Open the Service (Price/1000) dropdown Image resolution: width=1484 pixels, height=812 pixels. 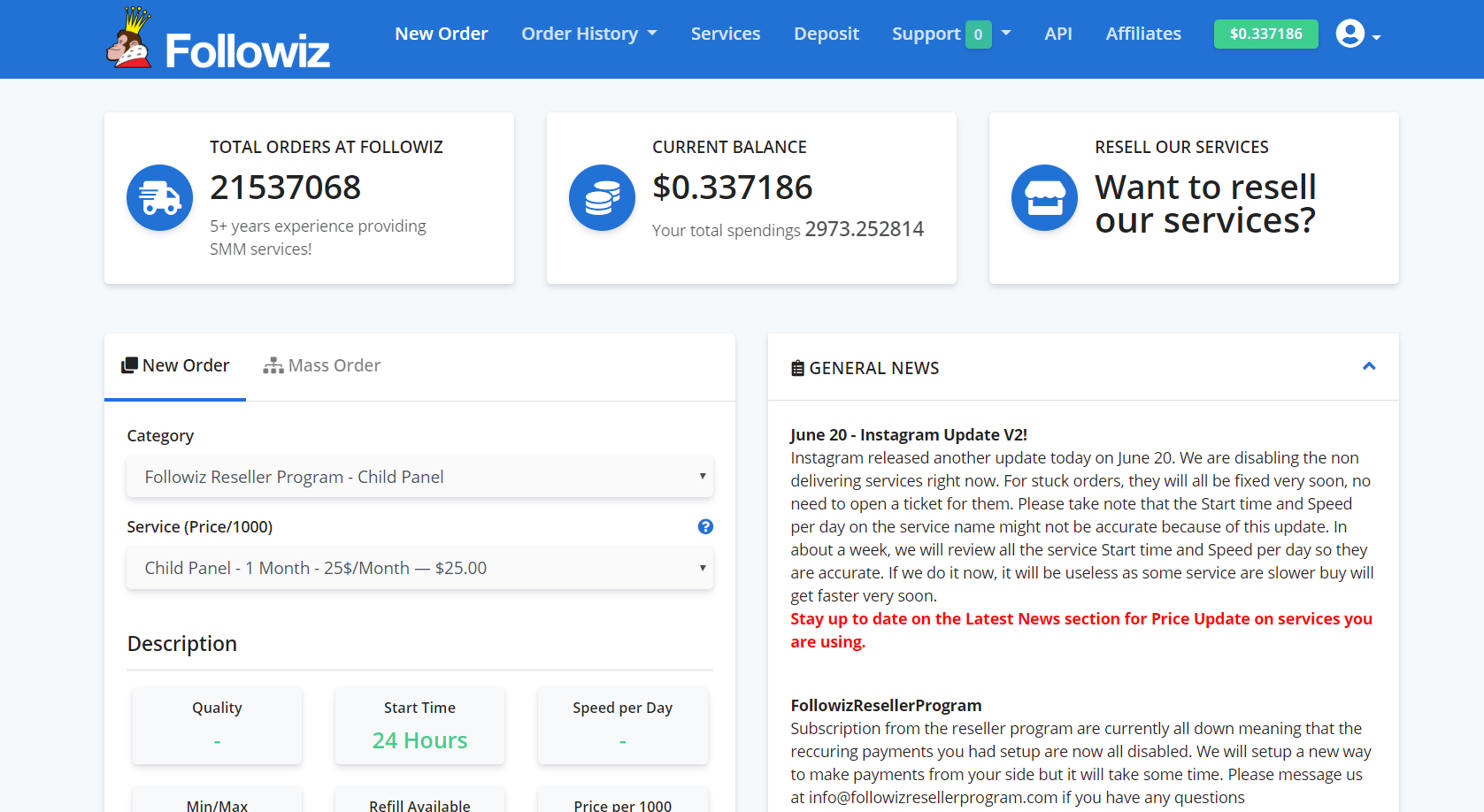point(419,568)
